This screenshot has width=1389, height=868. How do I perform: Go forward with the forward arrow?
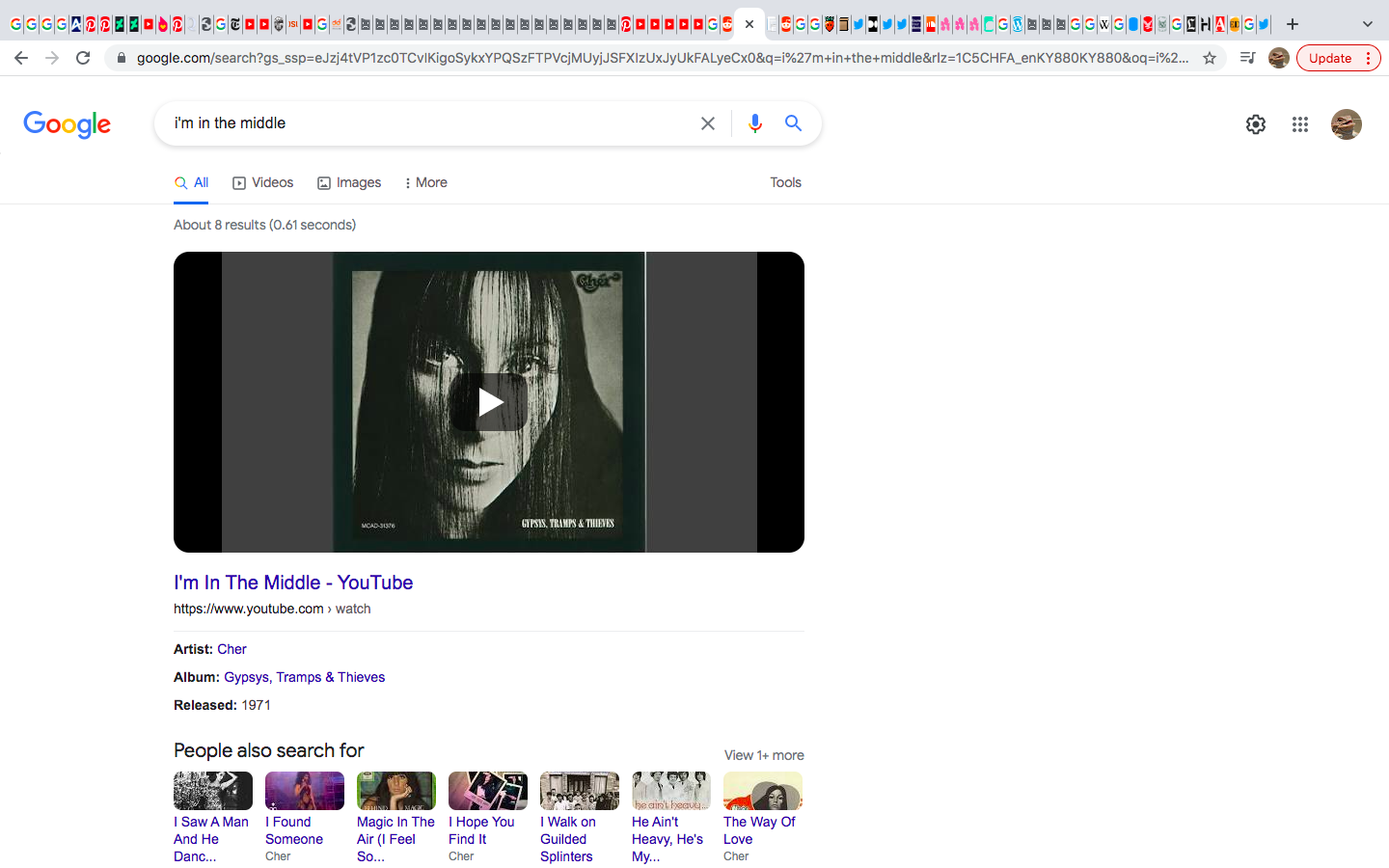[52, 58]
